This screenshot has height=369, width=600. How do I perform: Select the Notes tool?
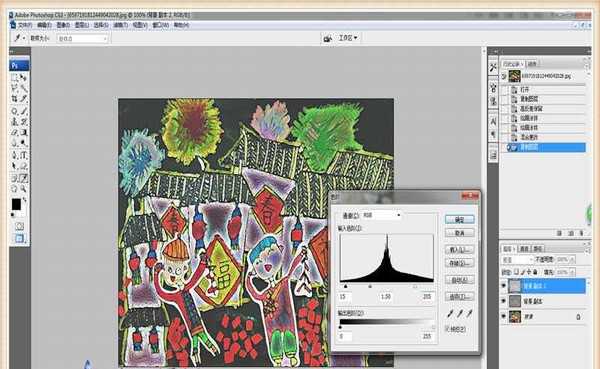[x=15, y=178]
